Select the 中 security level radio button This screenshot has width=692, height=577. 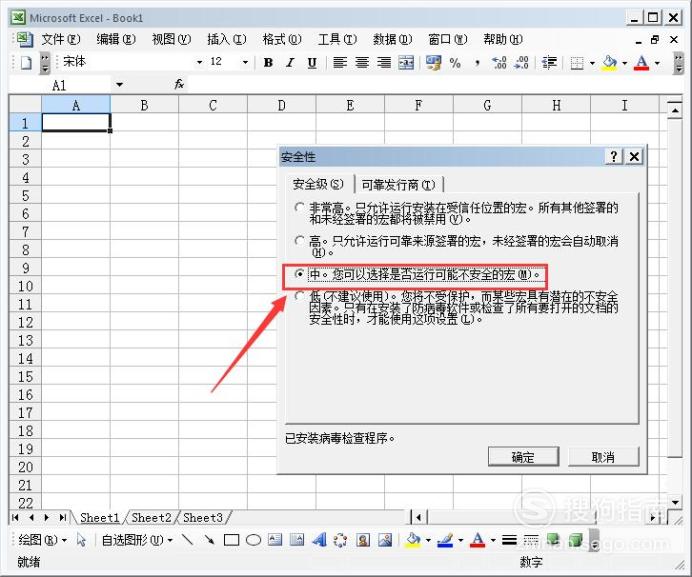click(x=300, y=274)
